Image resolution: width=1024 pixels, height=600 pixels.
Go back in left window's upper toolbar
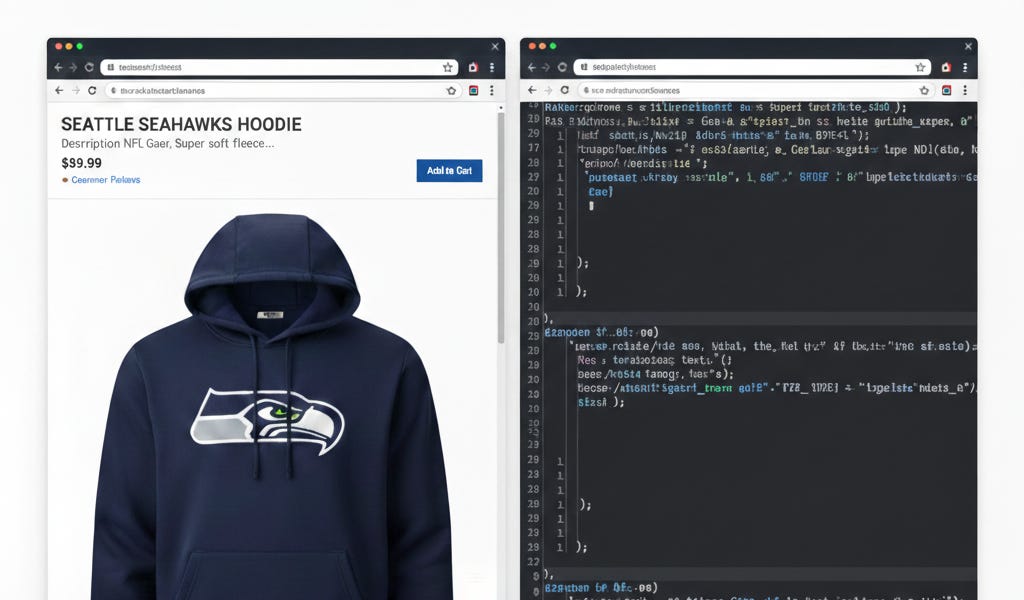pyautogui.click(x=59, y=67)
